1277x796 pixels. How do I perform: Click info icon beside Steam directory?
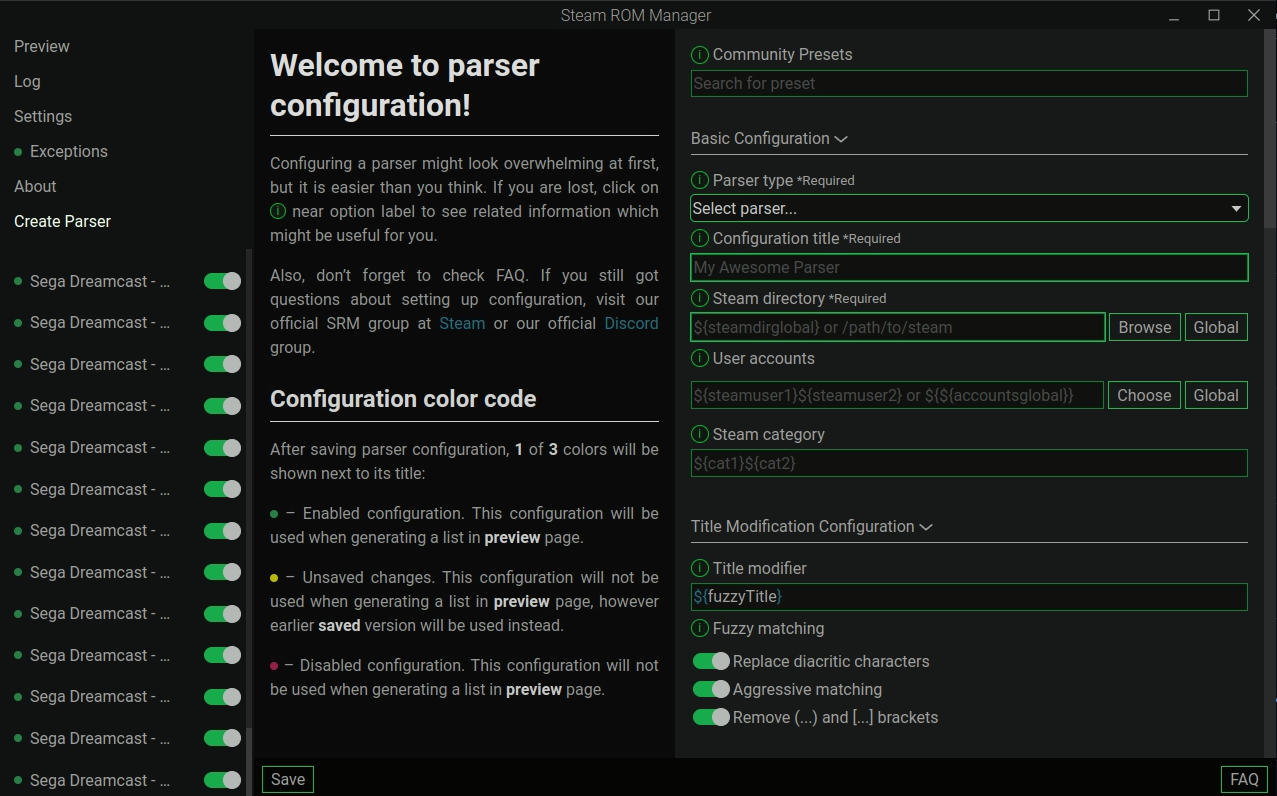coord(700,299)
